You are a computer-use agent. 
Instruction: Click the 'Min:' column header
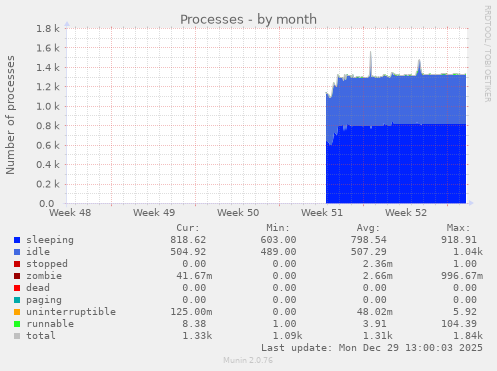point(278,228)
